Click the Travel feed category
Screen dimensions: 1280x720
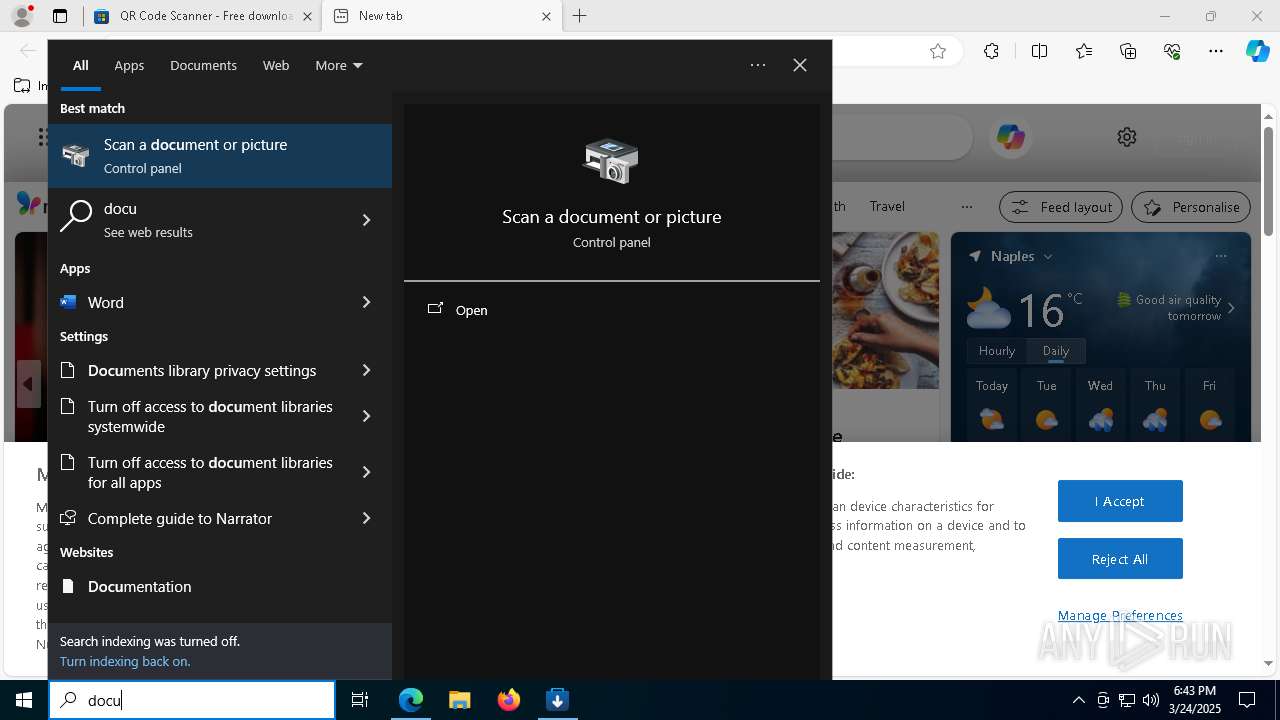click(x=887, y=206)
